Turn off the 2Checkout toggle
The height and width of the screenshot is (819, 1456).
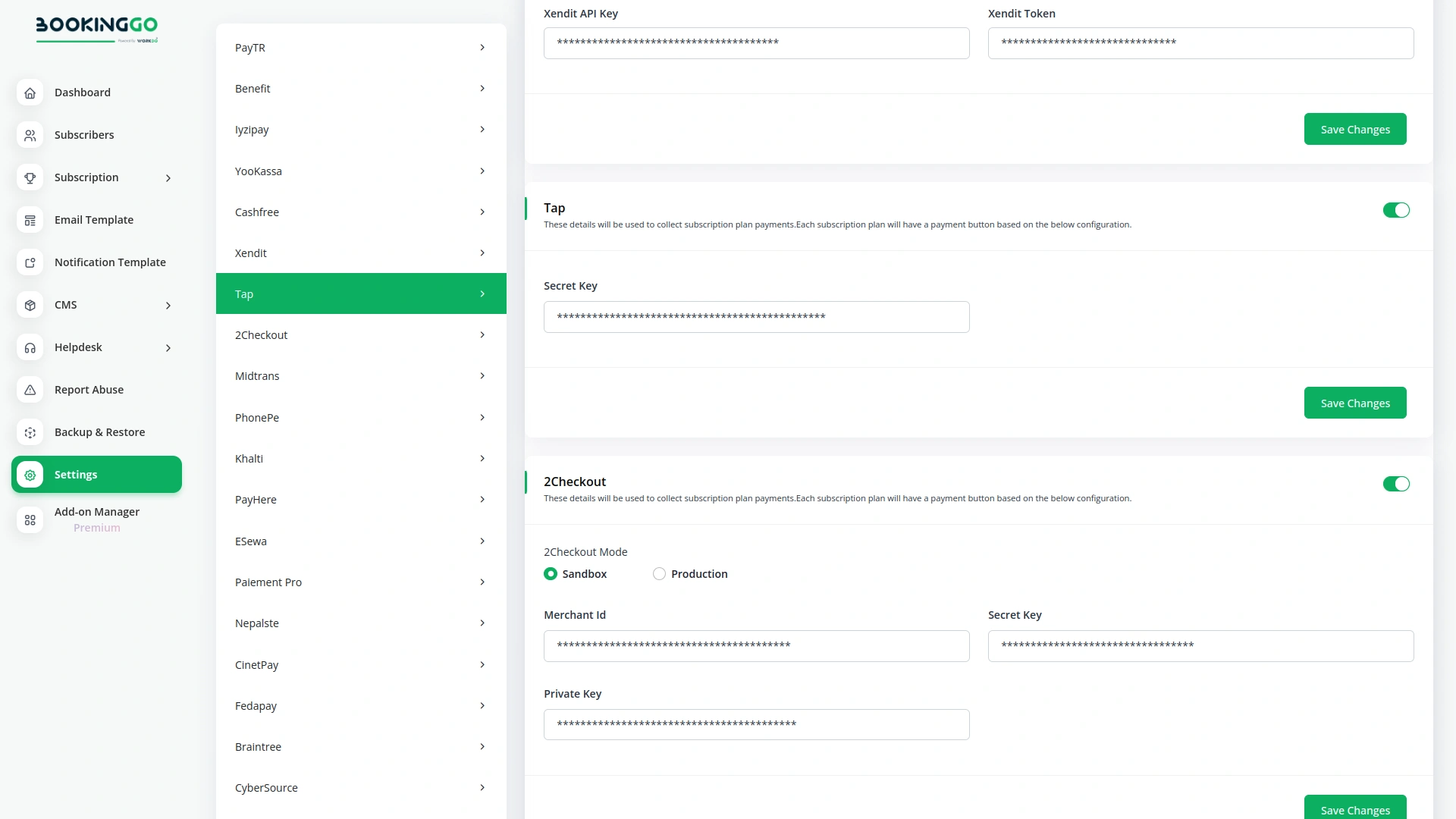pyautogui.click(x=1396, y=483)
